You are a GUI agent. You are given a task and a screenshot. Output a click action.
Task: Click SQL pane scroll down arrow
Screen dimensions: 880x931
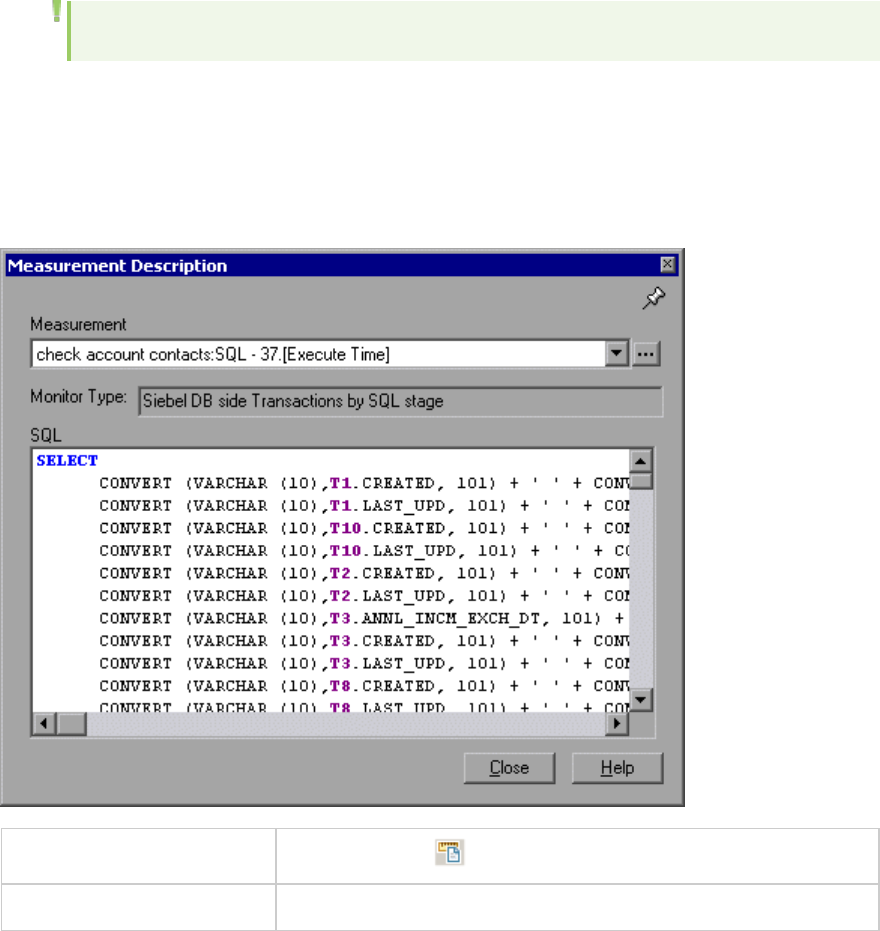(x=641, y=699)
